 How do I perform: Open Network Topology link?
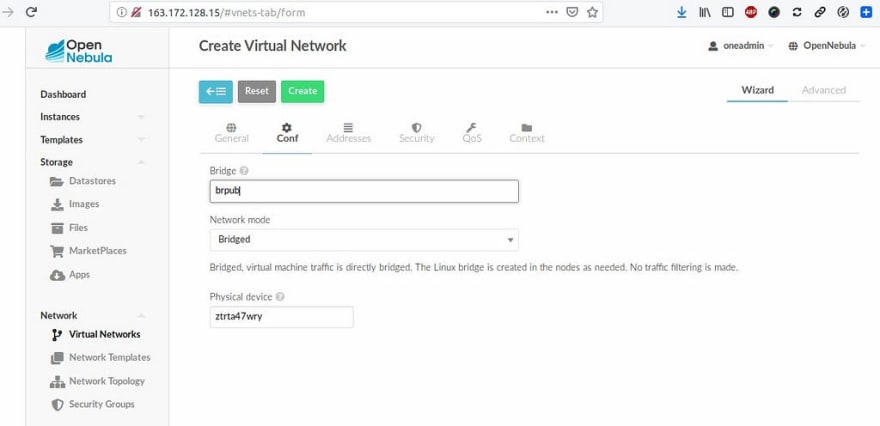[107, 381]
